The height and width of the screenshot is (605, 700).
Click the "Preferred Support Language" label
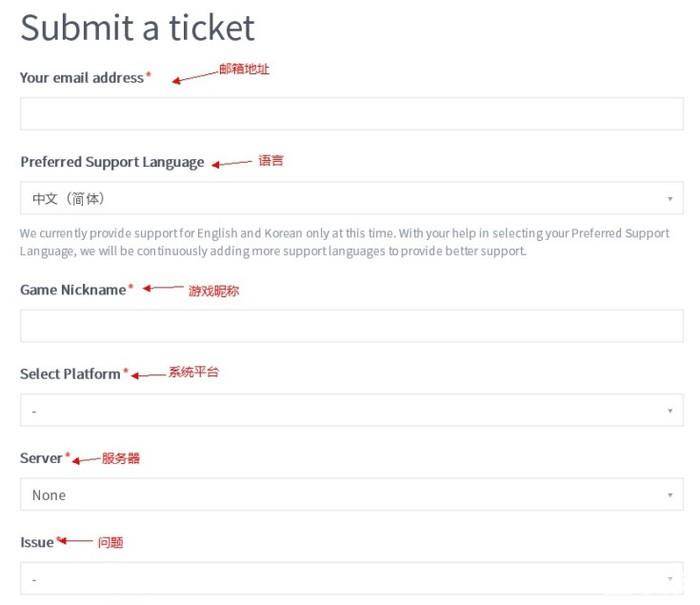[x=112, y=162]
